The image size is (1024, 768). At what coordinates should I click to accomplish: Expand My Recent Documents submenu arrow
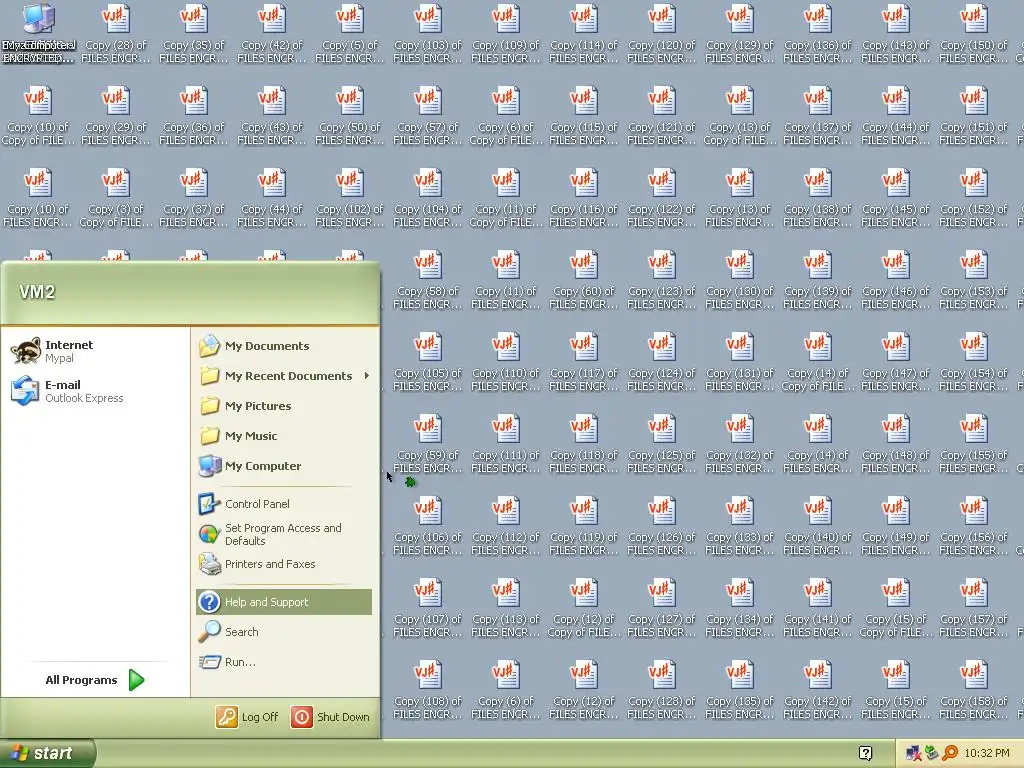pyautogui.click(x=367, y=376)
